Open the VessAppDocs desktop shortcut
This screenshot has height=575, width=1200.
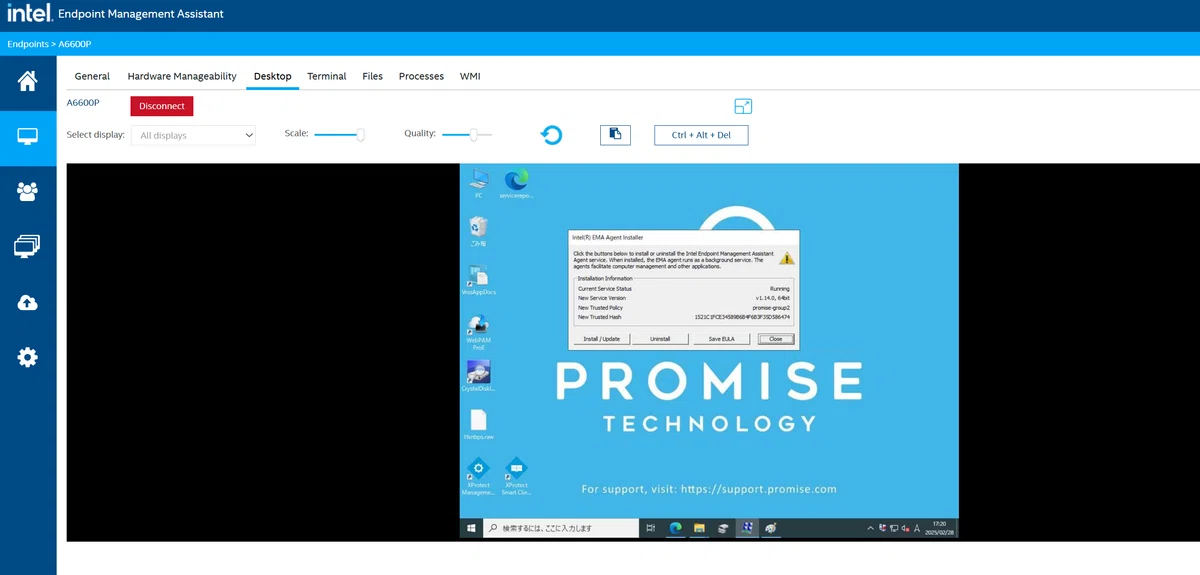tap(479, 281)
